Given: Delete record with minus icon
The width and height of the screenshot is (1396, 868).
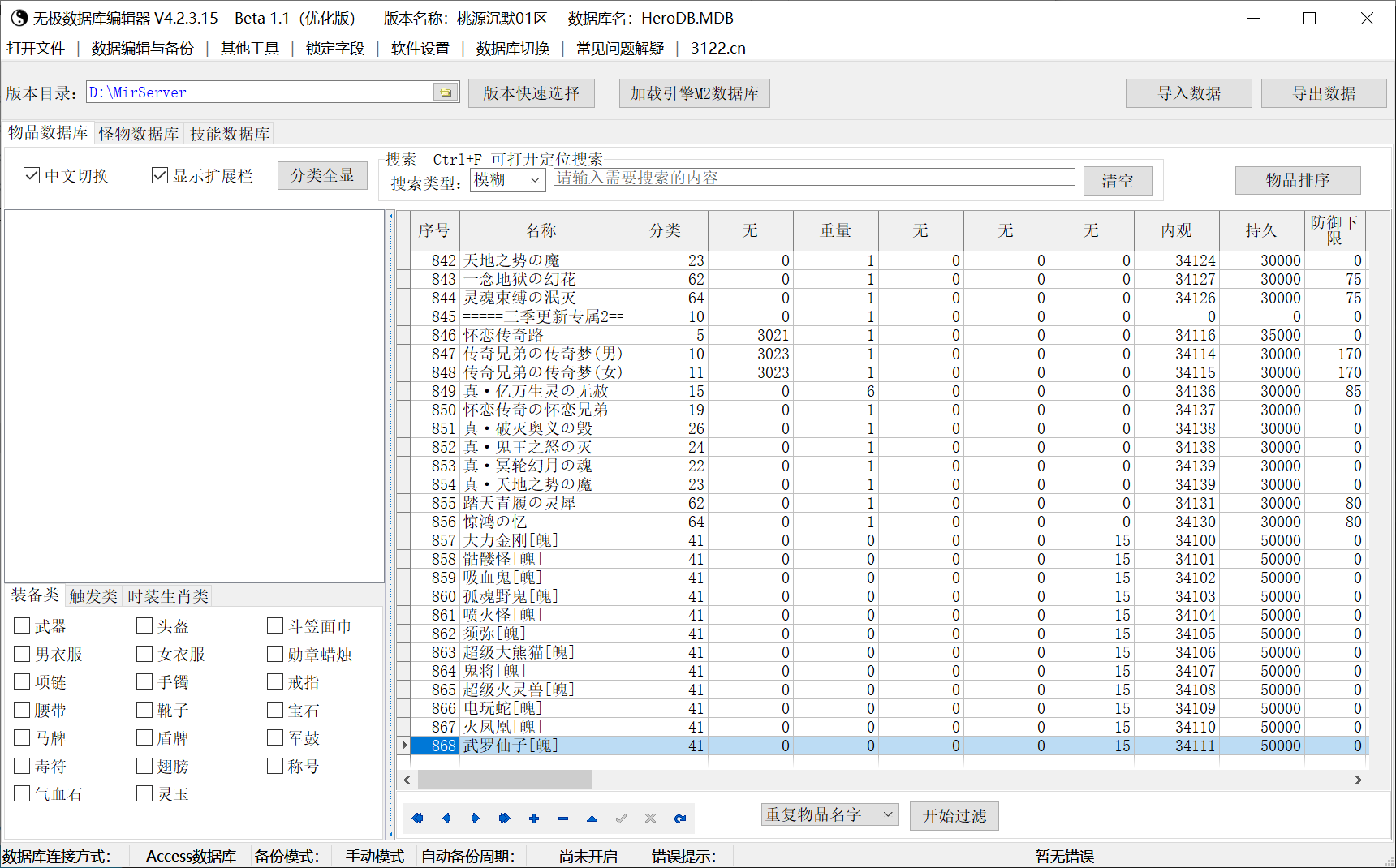Looking at the screenshot, I should [x=563, y=819].
